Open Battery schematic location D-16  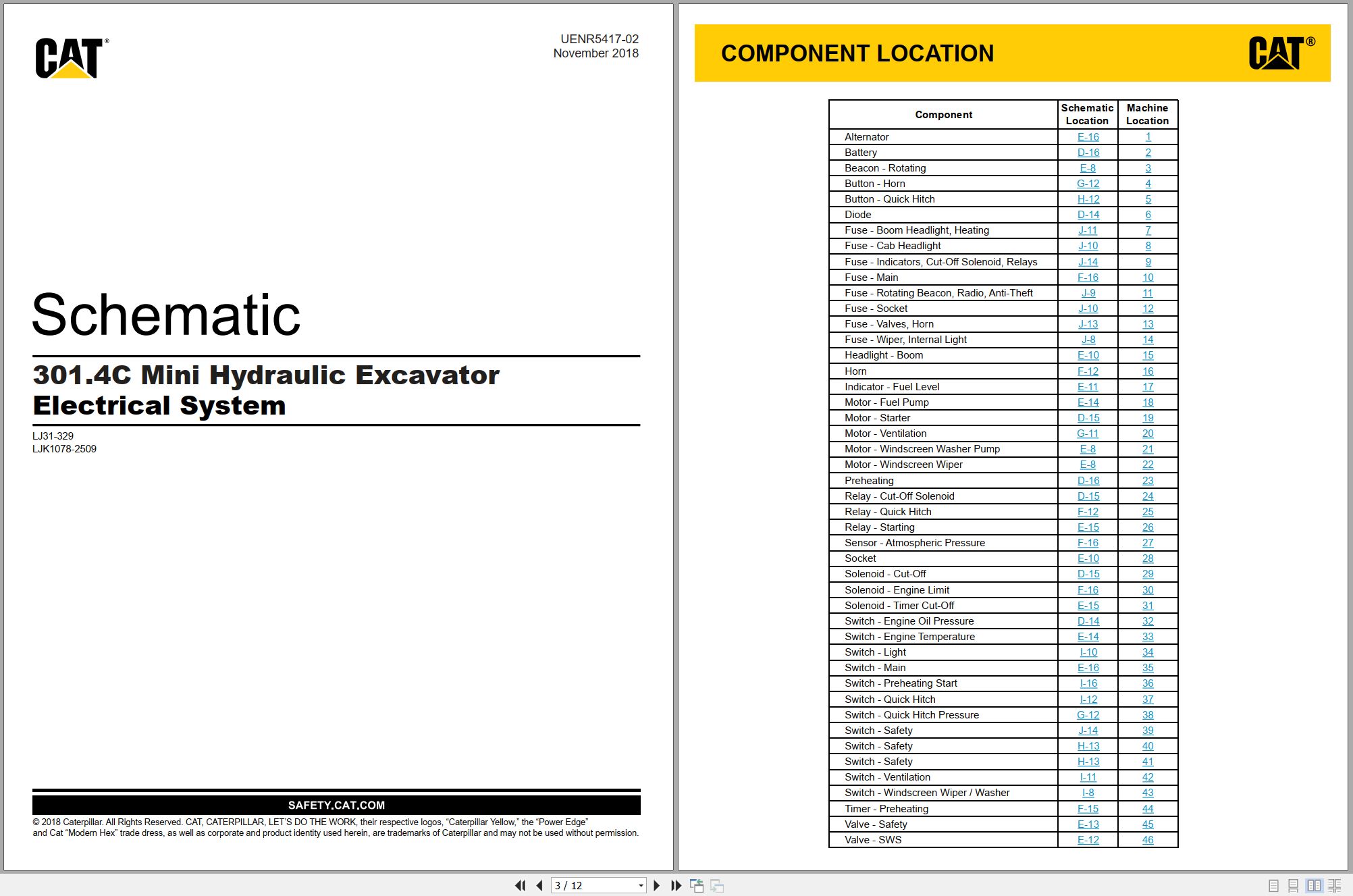[x=1088, y=153]
